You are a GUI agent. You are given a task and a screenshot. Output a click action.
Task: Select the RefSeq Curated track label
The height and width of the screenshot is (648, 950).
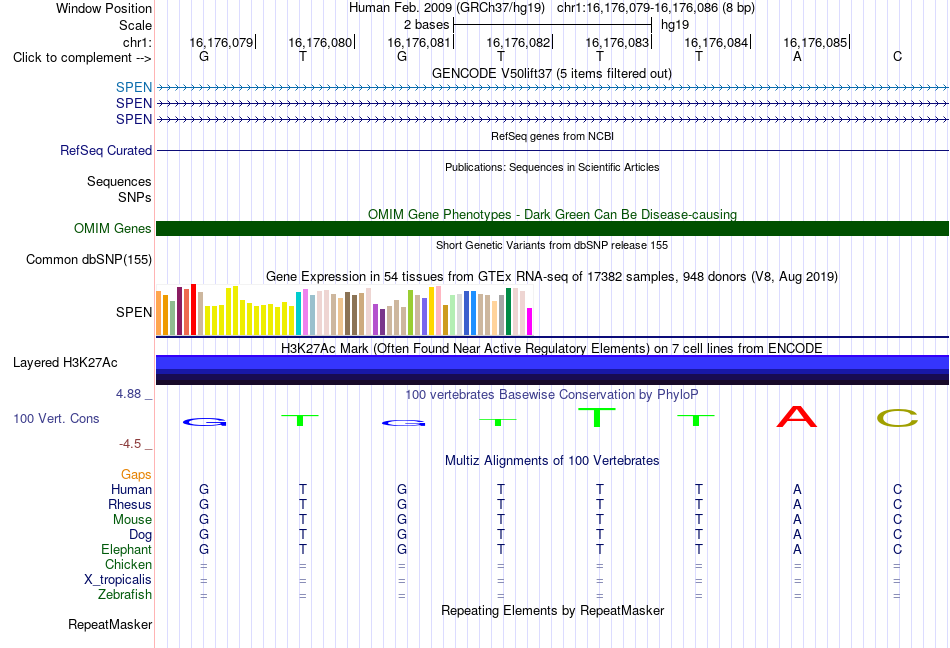[106, 150]
